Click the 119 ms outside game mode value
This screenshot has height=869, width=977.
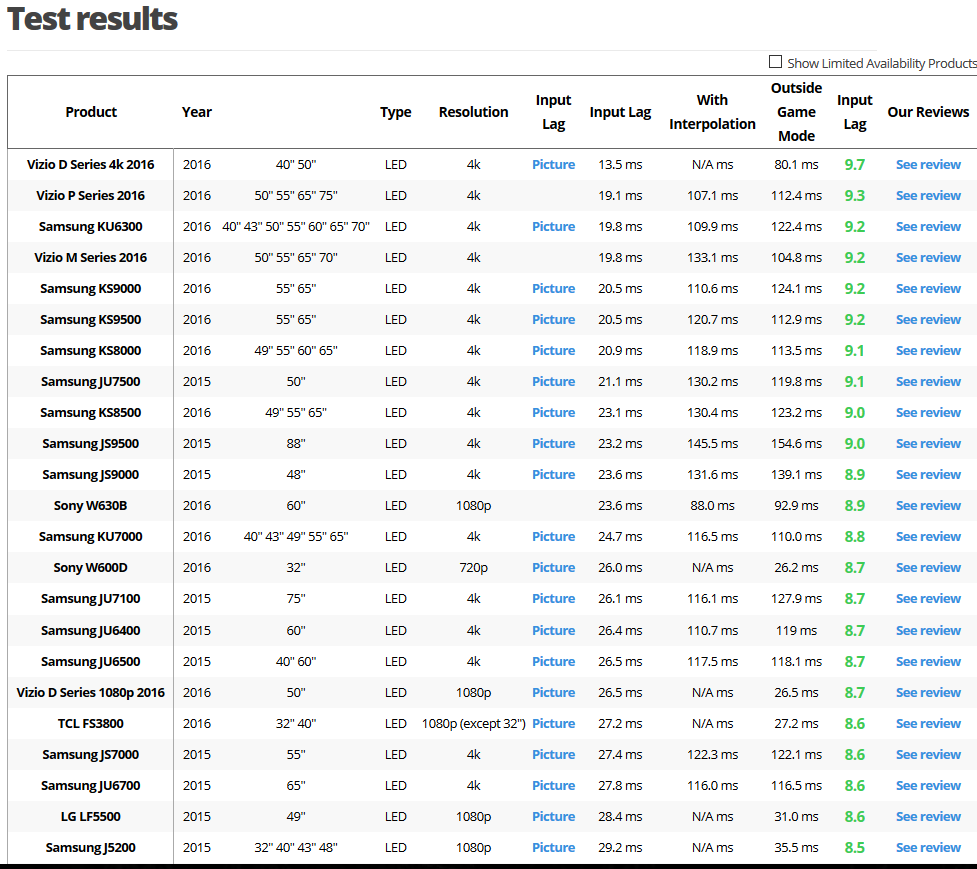point(796,630)
